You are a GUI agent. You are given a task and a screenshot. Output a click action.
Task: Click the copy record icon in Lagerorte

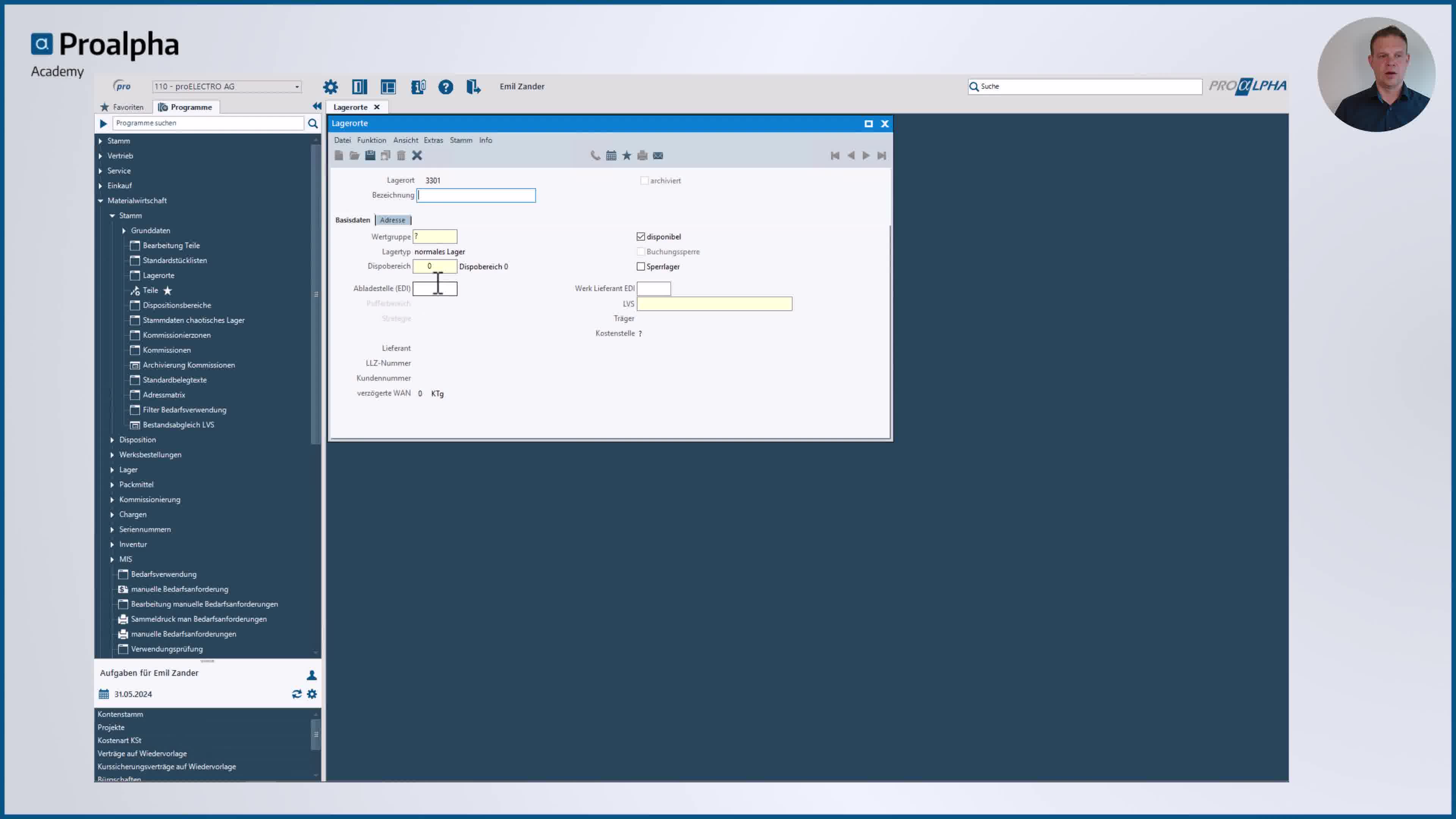point(386,155)
